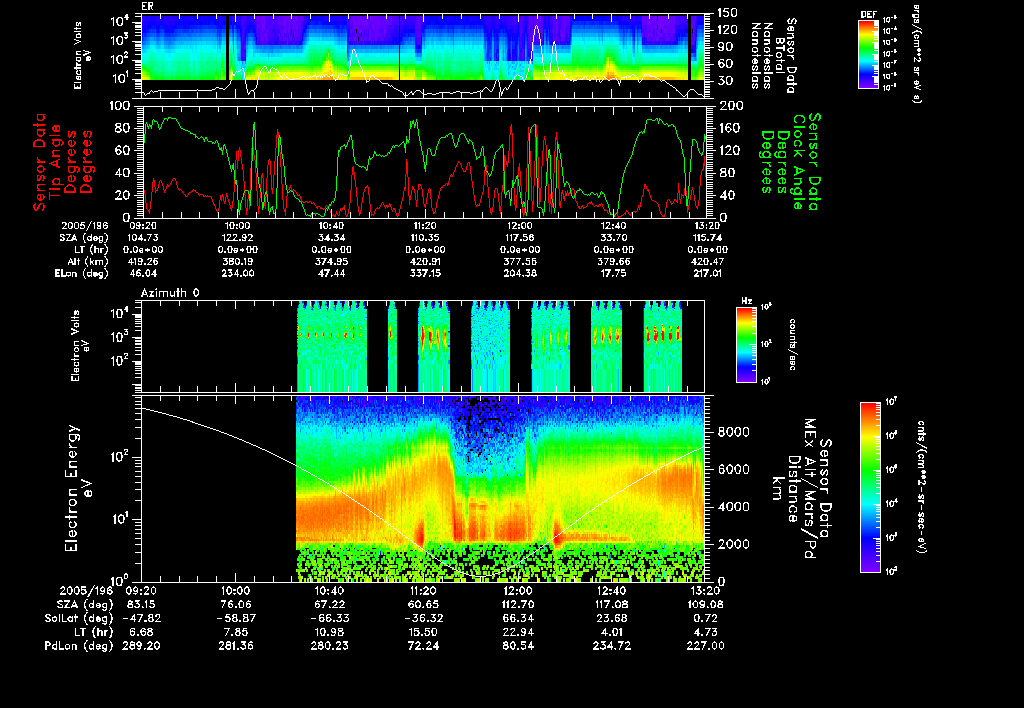Click the red "Tip Angle" axis label
The height and width of the screenshot is (708, 1024).
pyautogui.click(x=56, y=162)
